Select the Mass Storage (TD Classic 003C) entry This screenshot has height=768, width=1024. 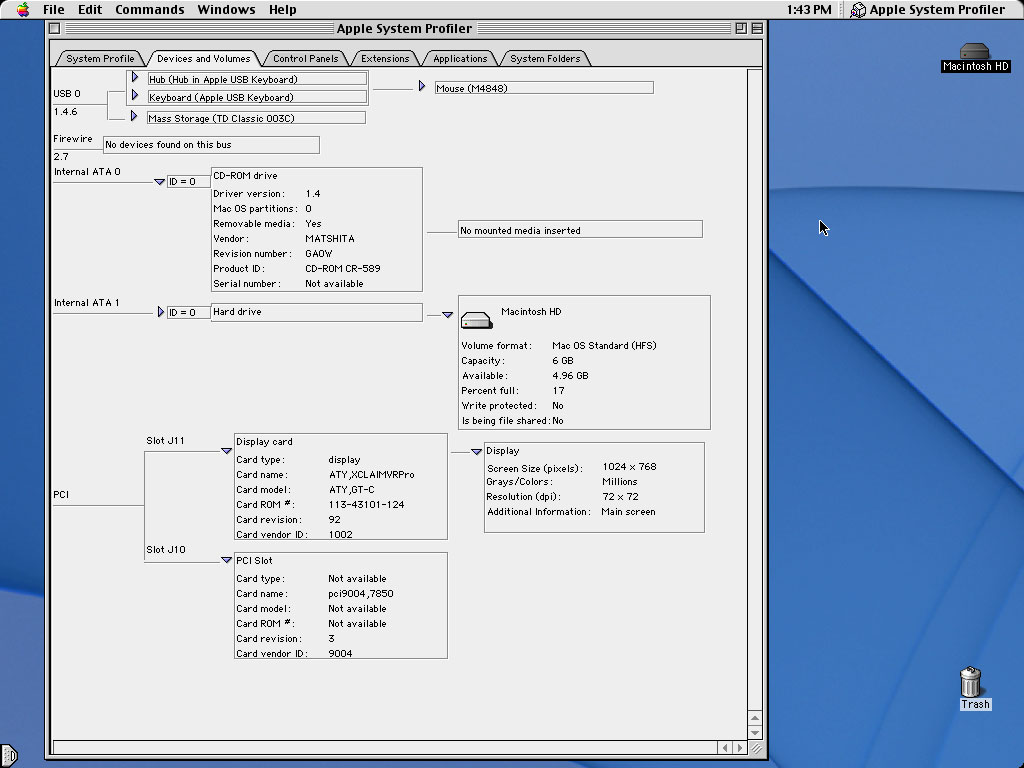click(x=256, y=118)
